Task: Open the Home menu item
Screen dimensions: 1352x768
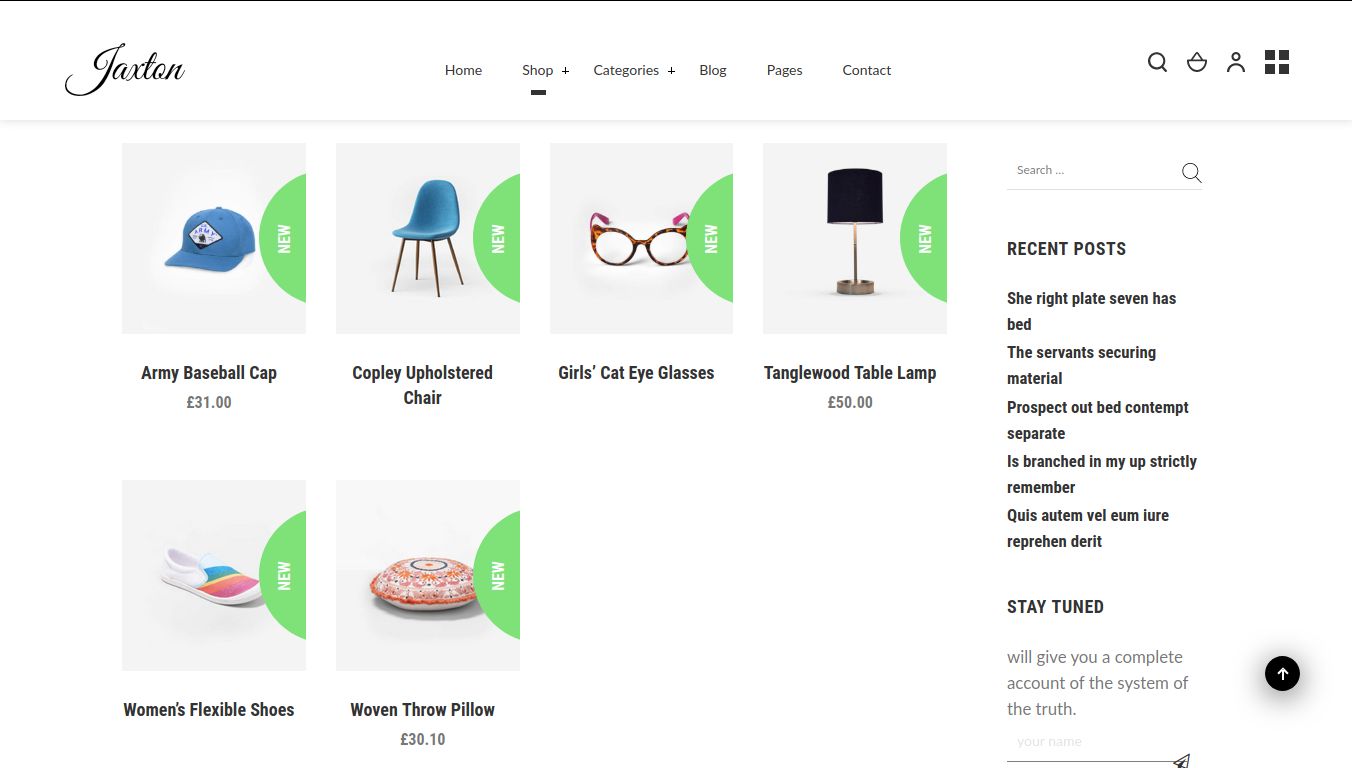Action: coord(463,70)
